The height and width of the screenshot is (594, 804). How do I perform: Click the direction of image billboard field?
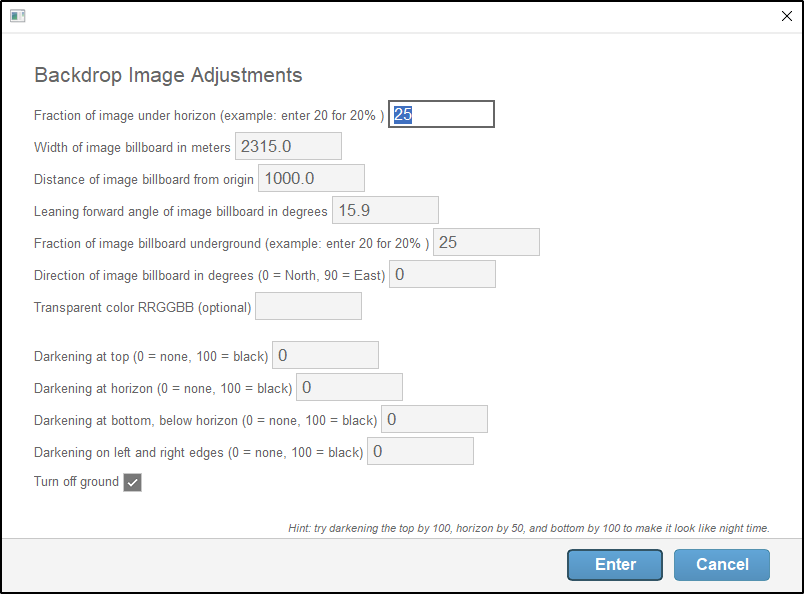pyautogui.click(x=442, y=273)
